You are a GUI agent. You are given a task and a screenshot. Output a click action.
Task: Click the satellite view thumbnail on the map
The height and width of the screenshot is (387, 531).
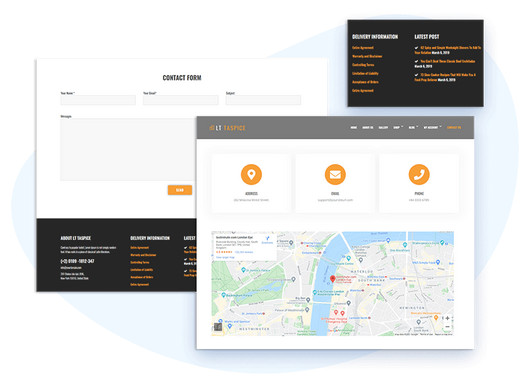coord(218,327)
